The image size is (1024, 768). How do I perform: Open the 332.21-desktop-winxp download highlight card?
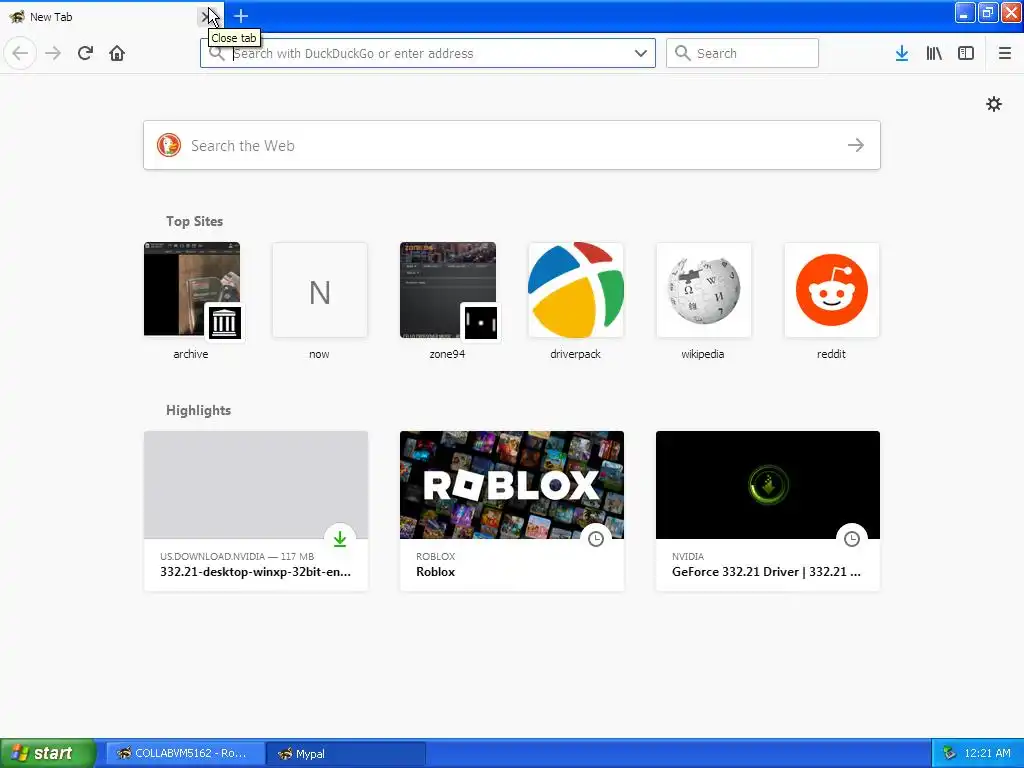point(256,511)
